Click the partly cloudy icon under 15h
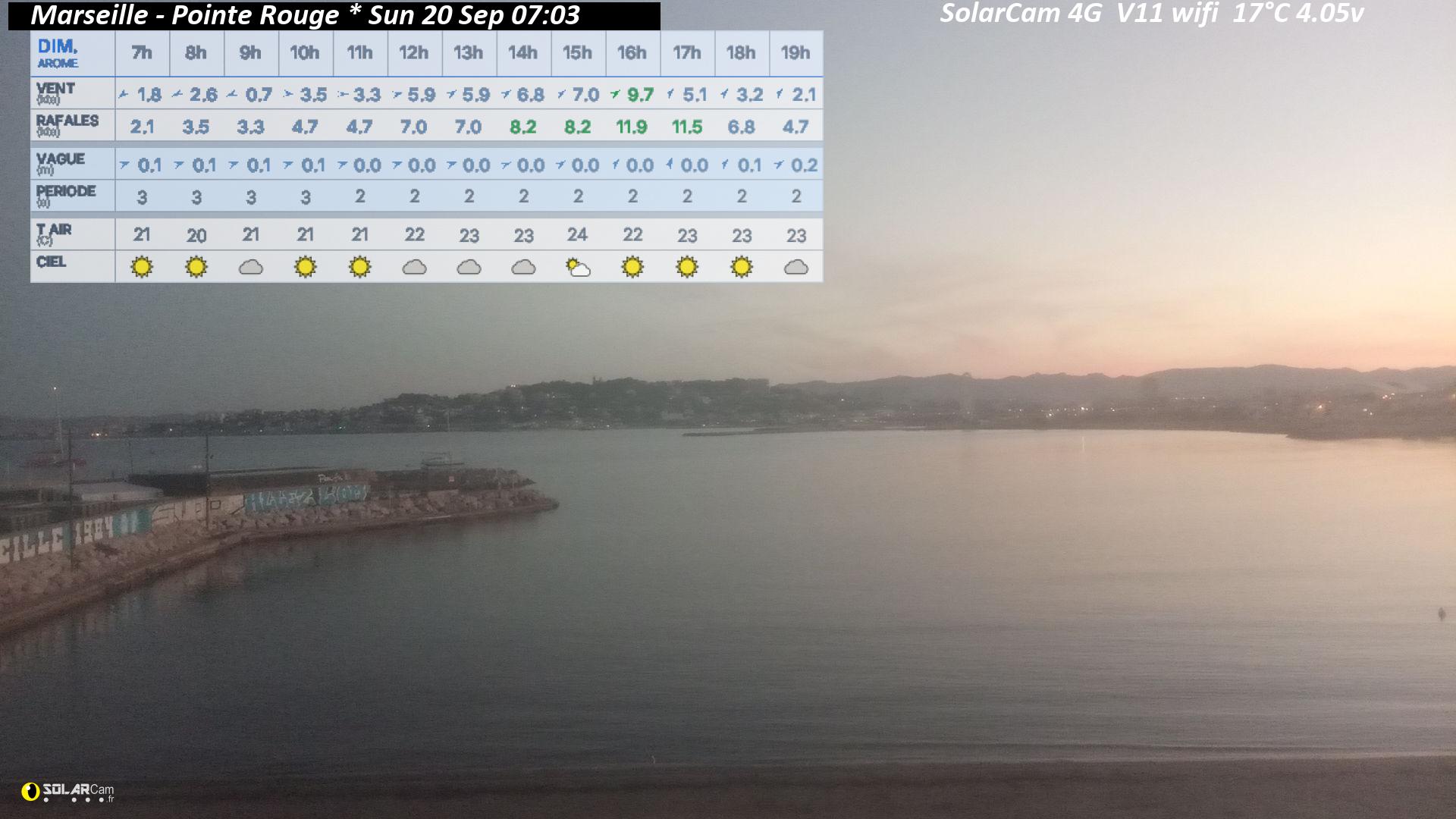Viewport: 1456px width, 819px height. [x=578, y=268]
